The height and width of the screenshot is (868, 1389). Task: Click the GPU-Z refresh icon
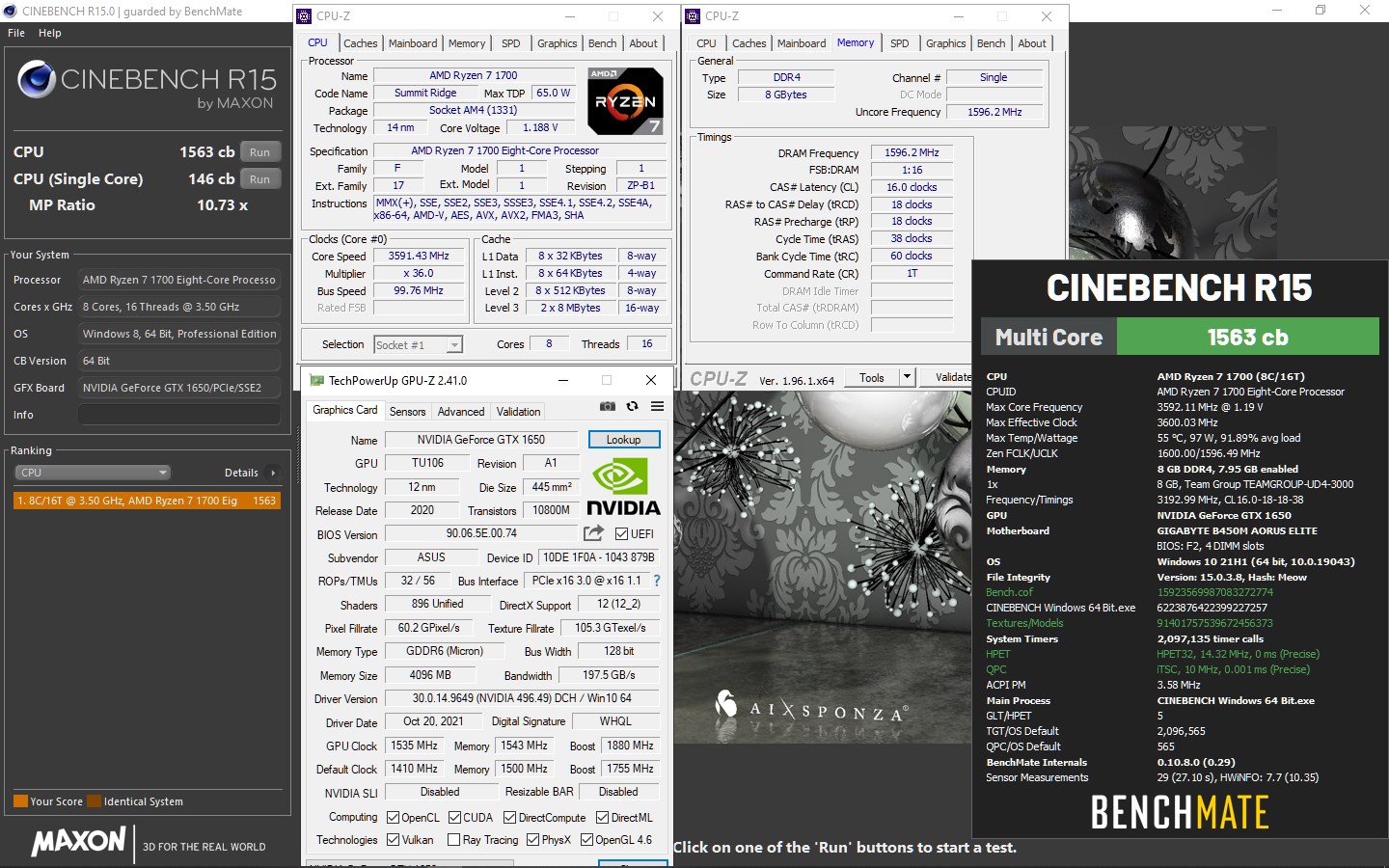click(x=632, y=406)
